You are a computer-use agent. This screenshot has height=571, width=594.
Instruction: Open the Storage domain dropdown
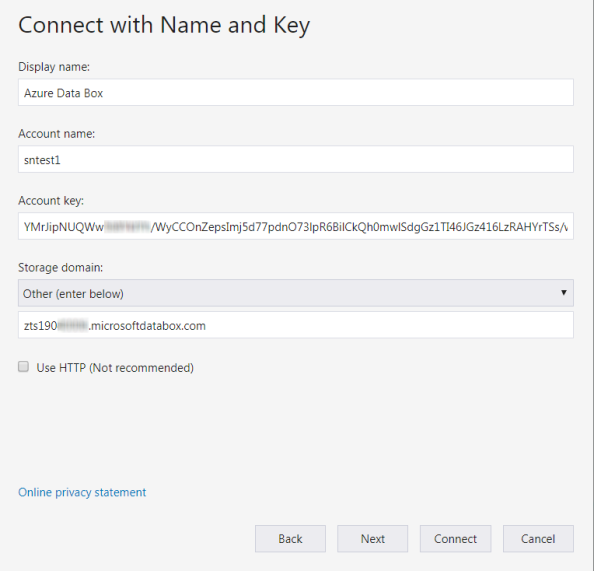click(x=295, y=293)
